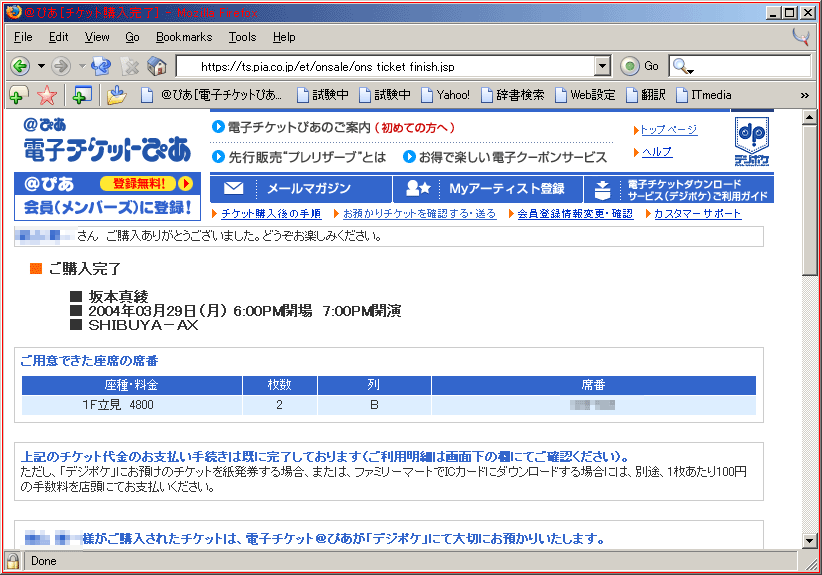Open the View menu
822x575 pixels.
point(97,37)
